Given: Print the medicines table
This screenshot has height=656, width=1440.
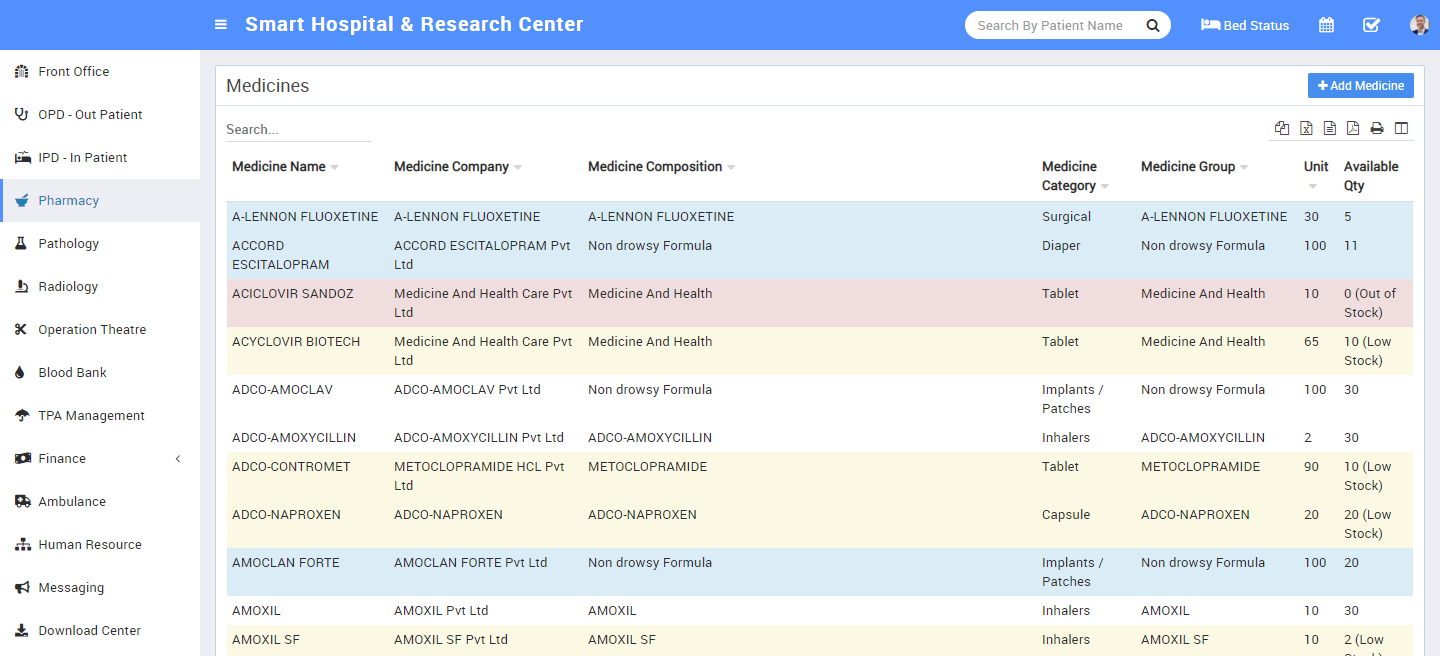Looking at the screenshot, I should click(1377, 128).
